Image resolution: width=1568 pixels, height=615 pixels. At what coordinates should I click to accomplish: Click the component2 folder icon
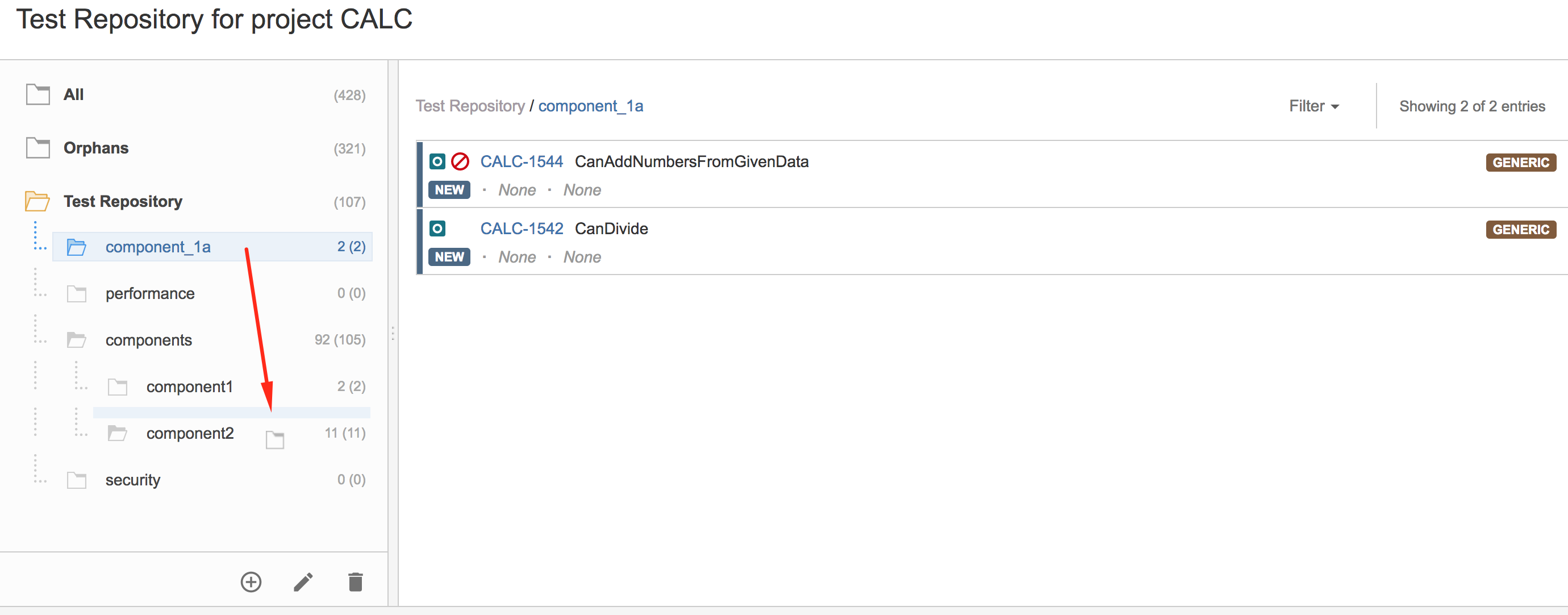click(117, 433)
